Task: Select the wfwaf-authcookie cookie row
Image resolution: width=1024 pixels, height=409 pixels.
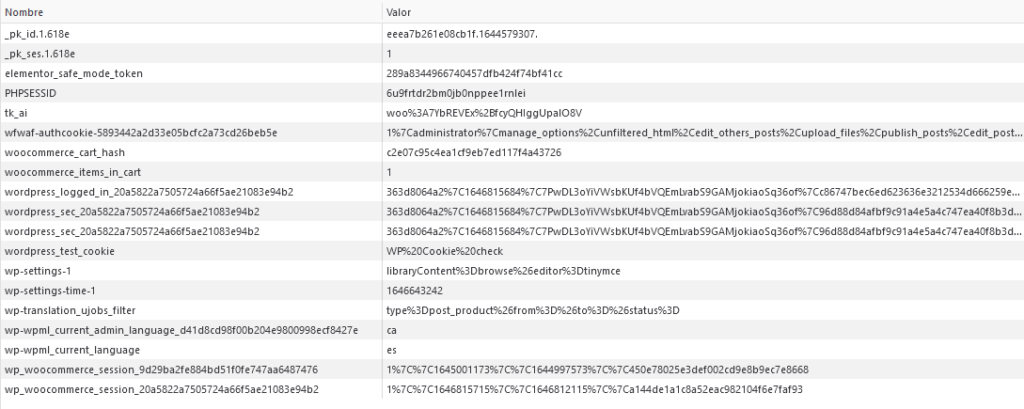Action: point(512,133)
